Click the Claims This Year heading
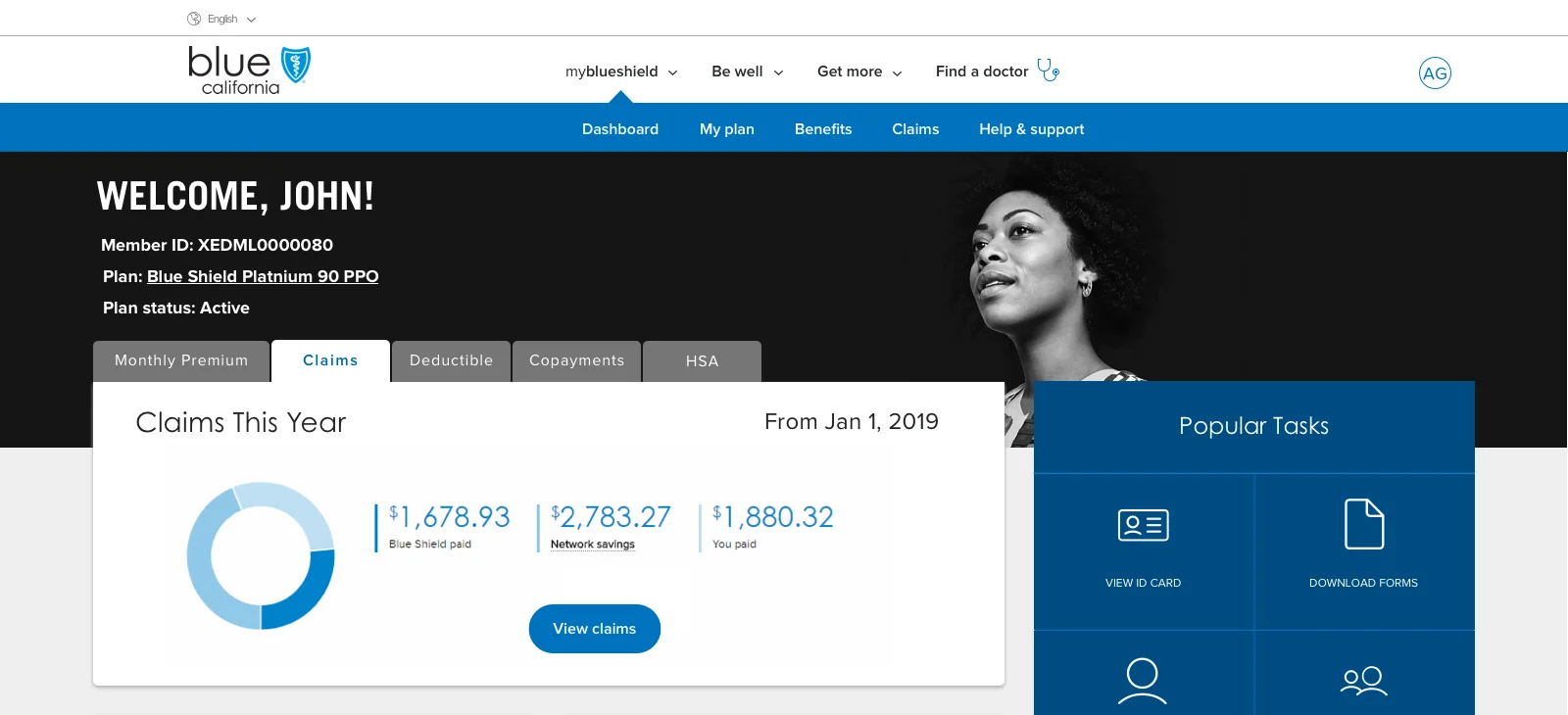 point(241,422)
